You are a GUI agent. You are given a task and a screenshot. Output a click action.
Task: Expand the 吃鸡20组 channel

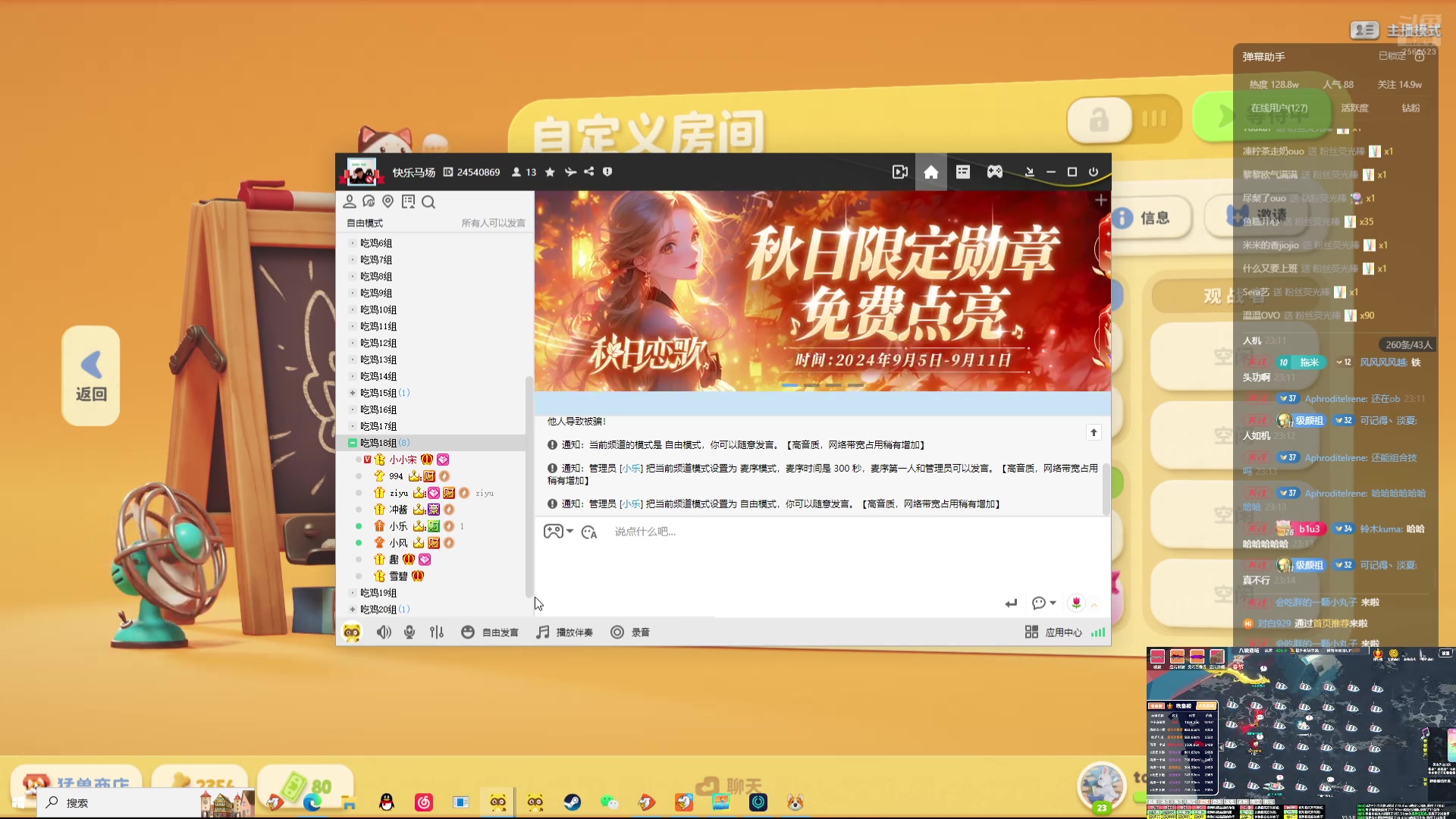(353, 609)
